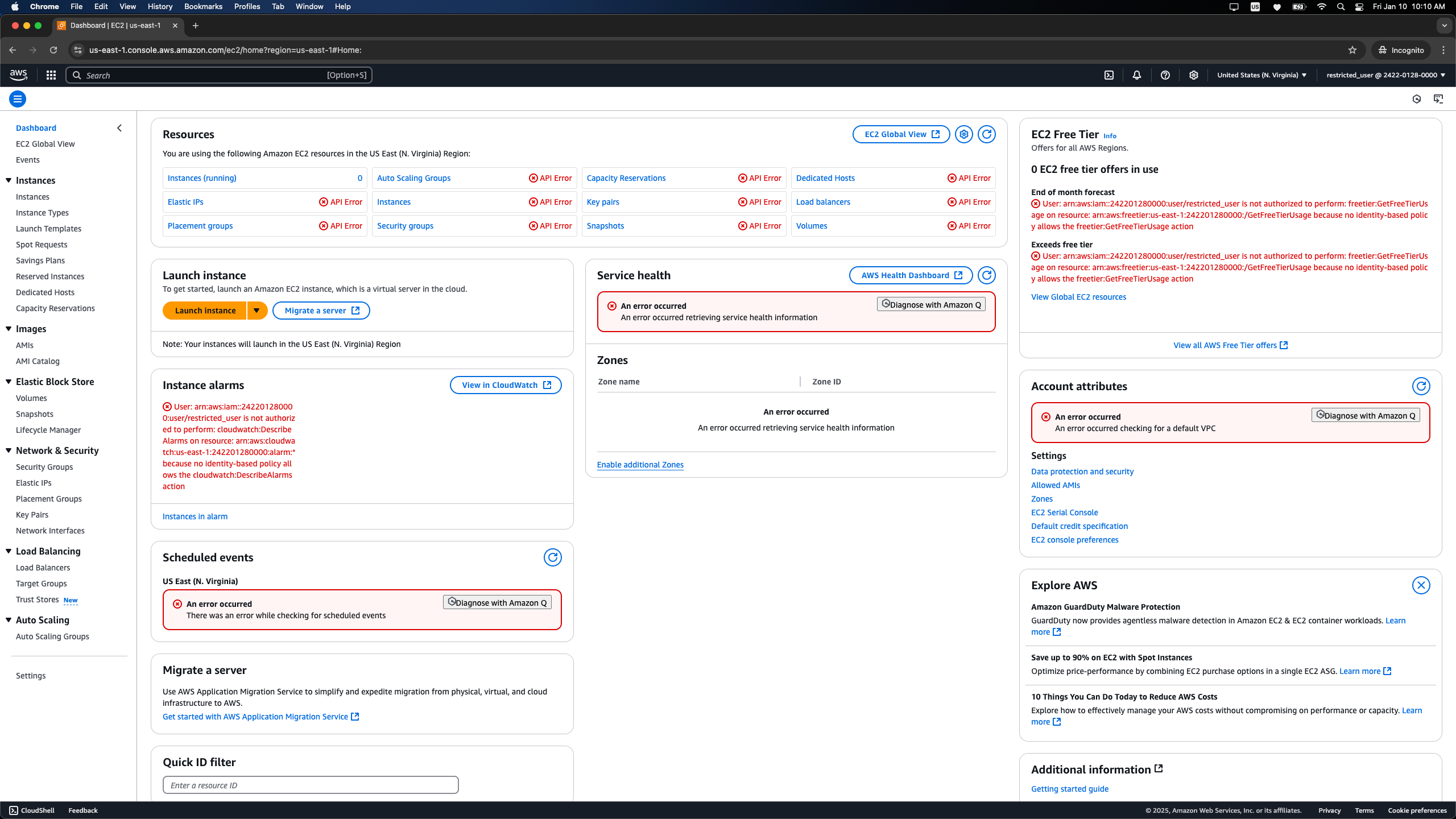Select the Dashboard EC2 browser tab
Viewport: 1456px width, 819px height.
tap(117, 26)
